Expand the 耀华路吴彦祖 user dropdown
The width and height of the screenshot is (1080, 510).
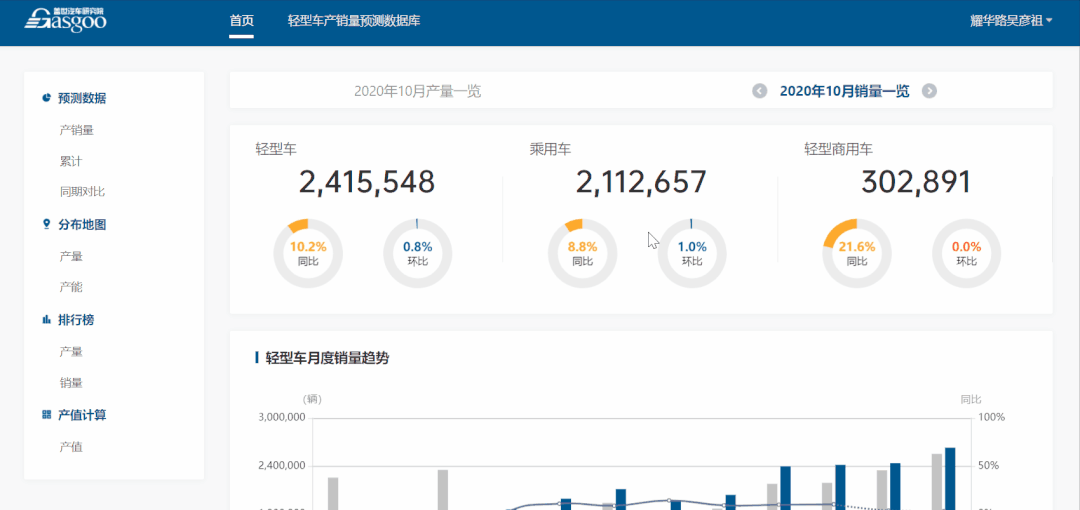(1011, 21)
